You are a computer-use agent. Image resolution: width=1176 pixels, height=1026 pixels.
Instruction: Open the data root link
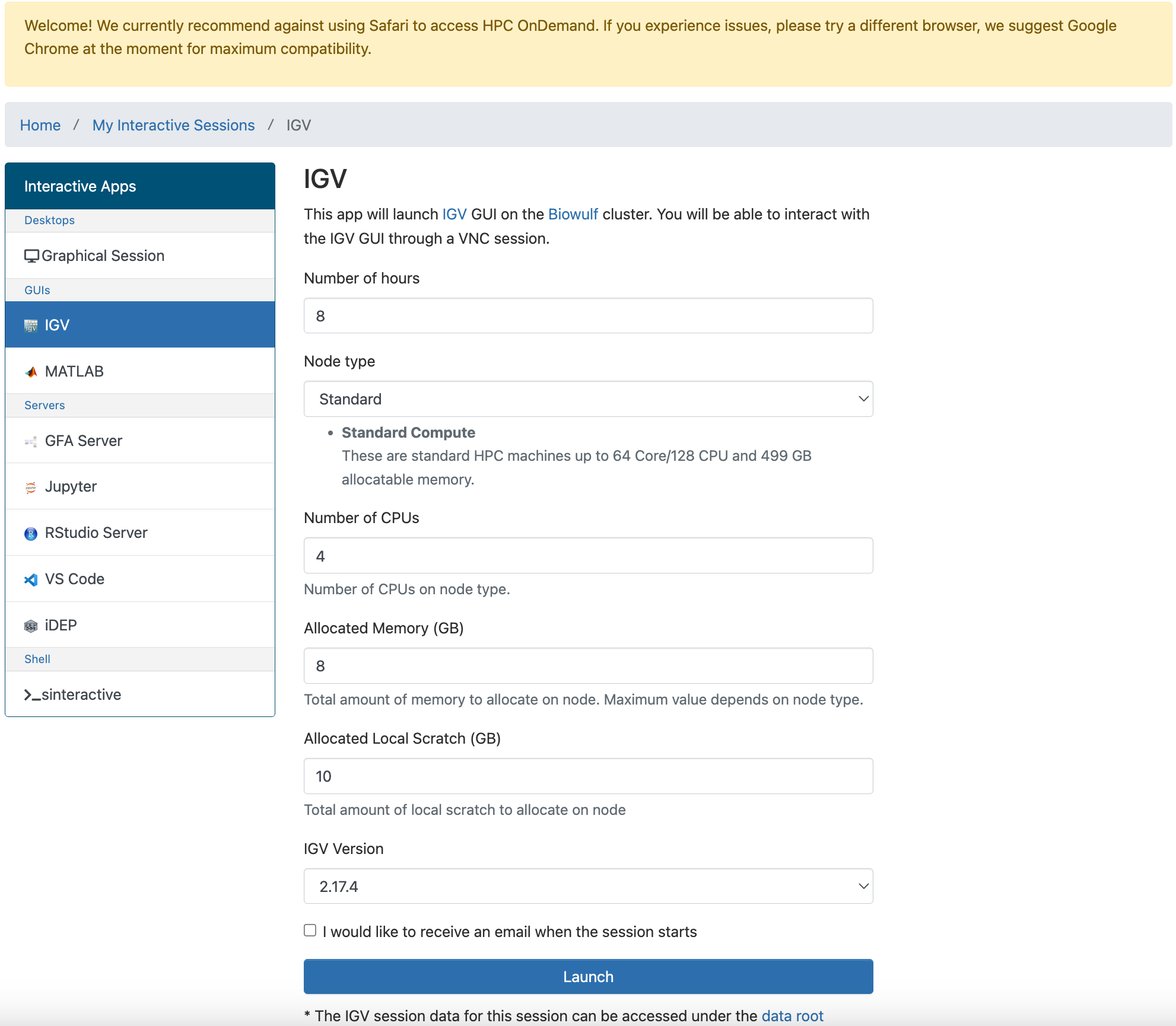[x=792, y=1016]
